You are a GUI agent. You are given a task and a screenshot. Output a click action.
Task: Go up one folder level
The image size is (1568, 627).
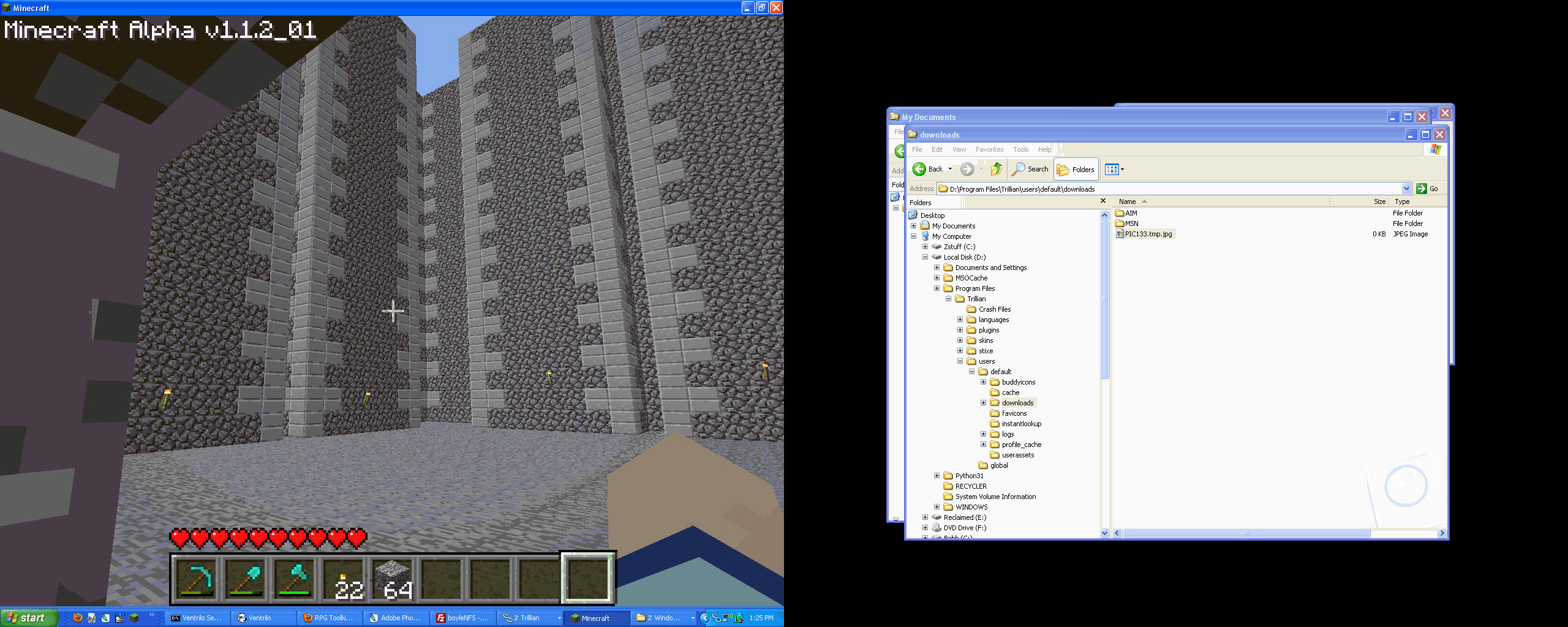997,169
